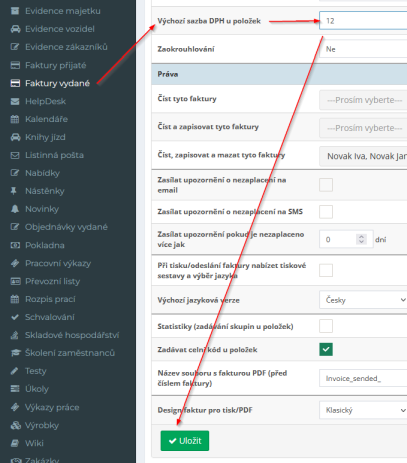
Task: Click the bell icon next to Novinky
Action: click(x=15, y=209)
